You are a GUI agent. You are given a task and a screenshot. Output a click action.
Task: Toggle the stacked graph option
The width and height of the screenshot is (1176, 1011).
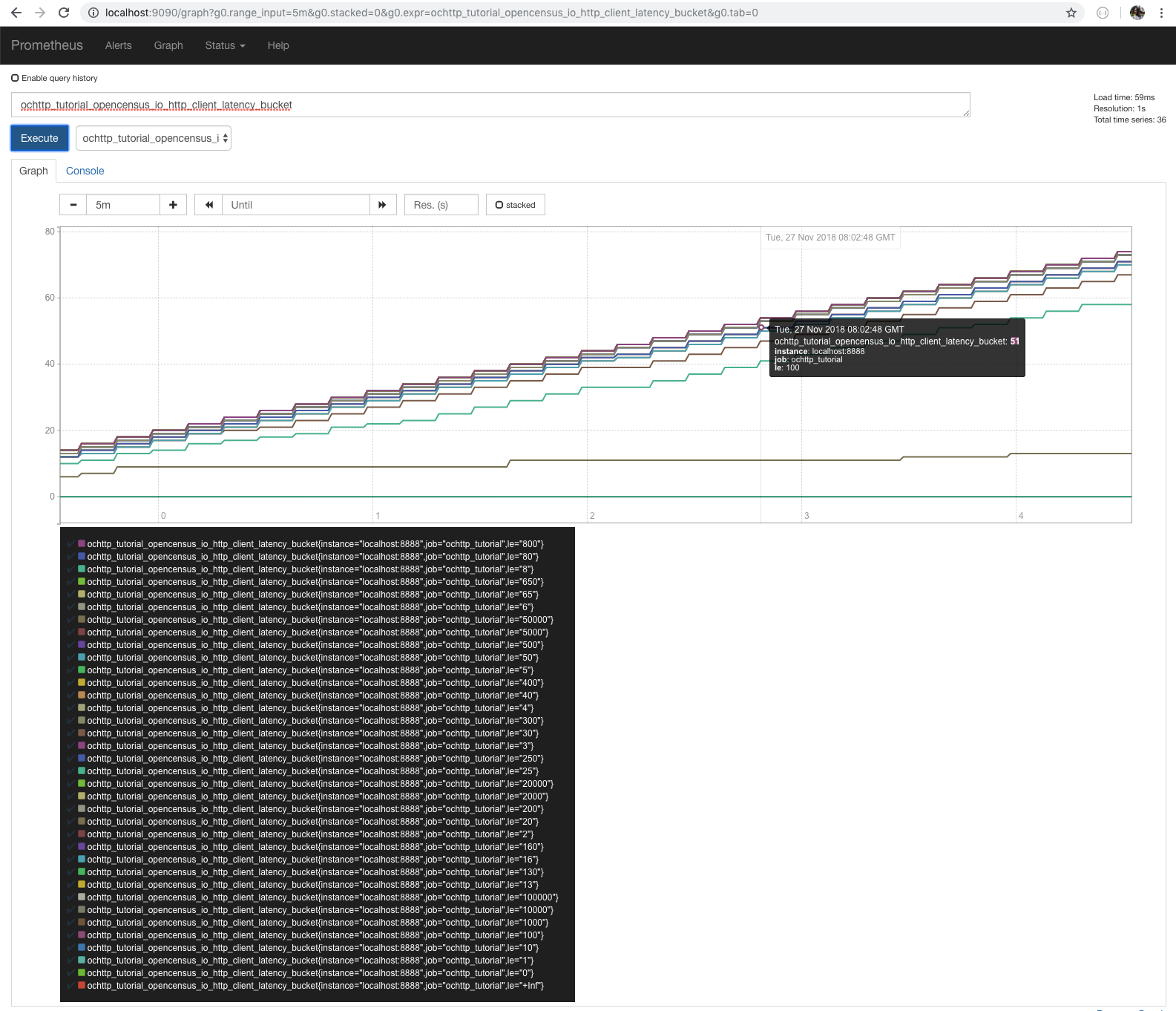(515, 205)
